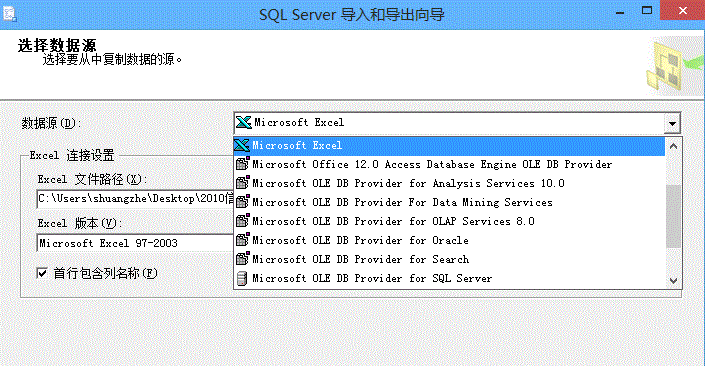
Task: Maximize the wizard window
Action: pyautogui.click(x=647, y=10)
